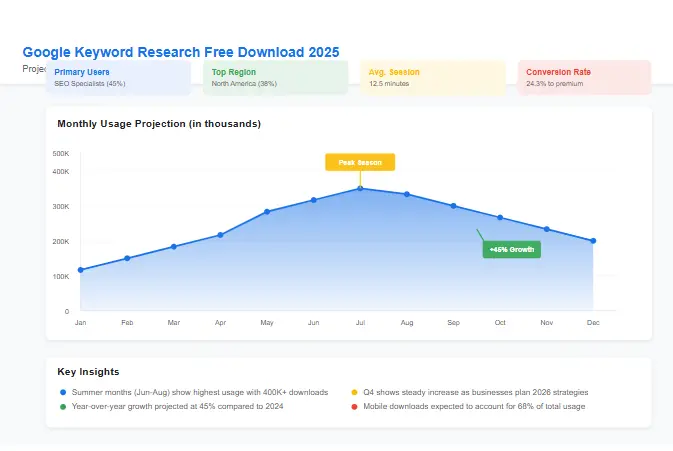Viewport: 673px width, 451px height.
Task: Click the Conversion Rate card
Action: [584, 78]
